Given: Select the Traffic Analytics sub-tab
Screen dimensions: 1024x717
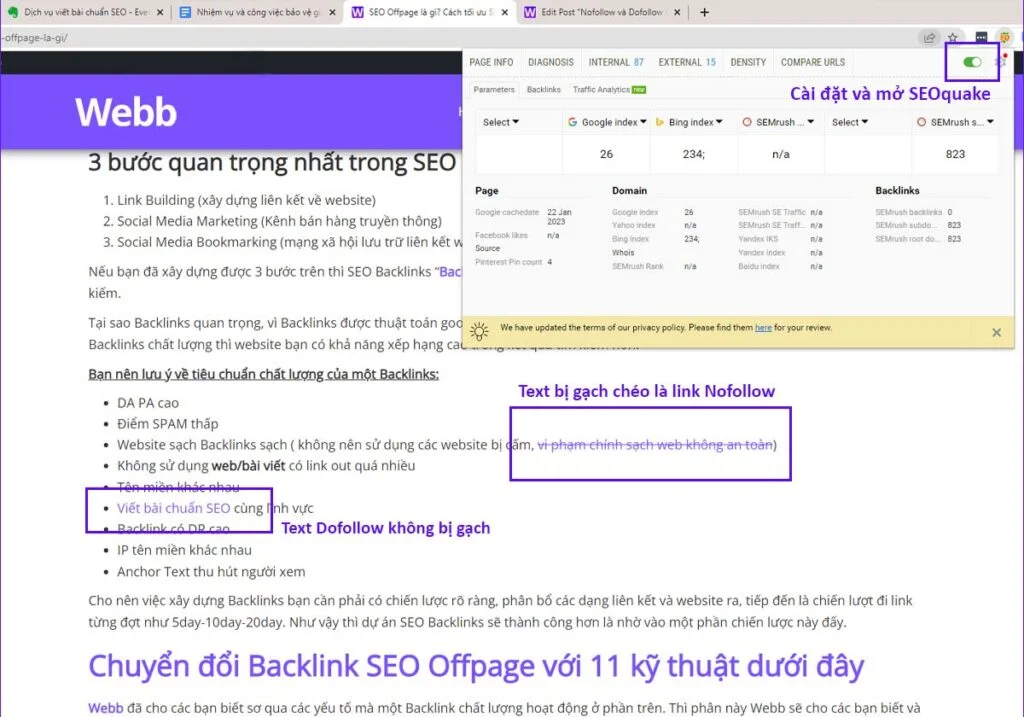Looking at the screenshot, I should click(x=609, y=89).
